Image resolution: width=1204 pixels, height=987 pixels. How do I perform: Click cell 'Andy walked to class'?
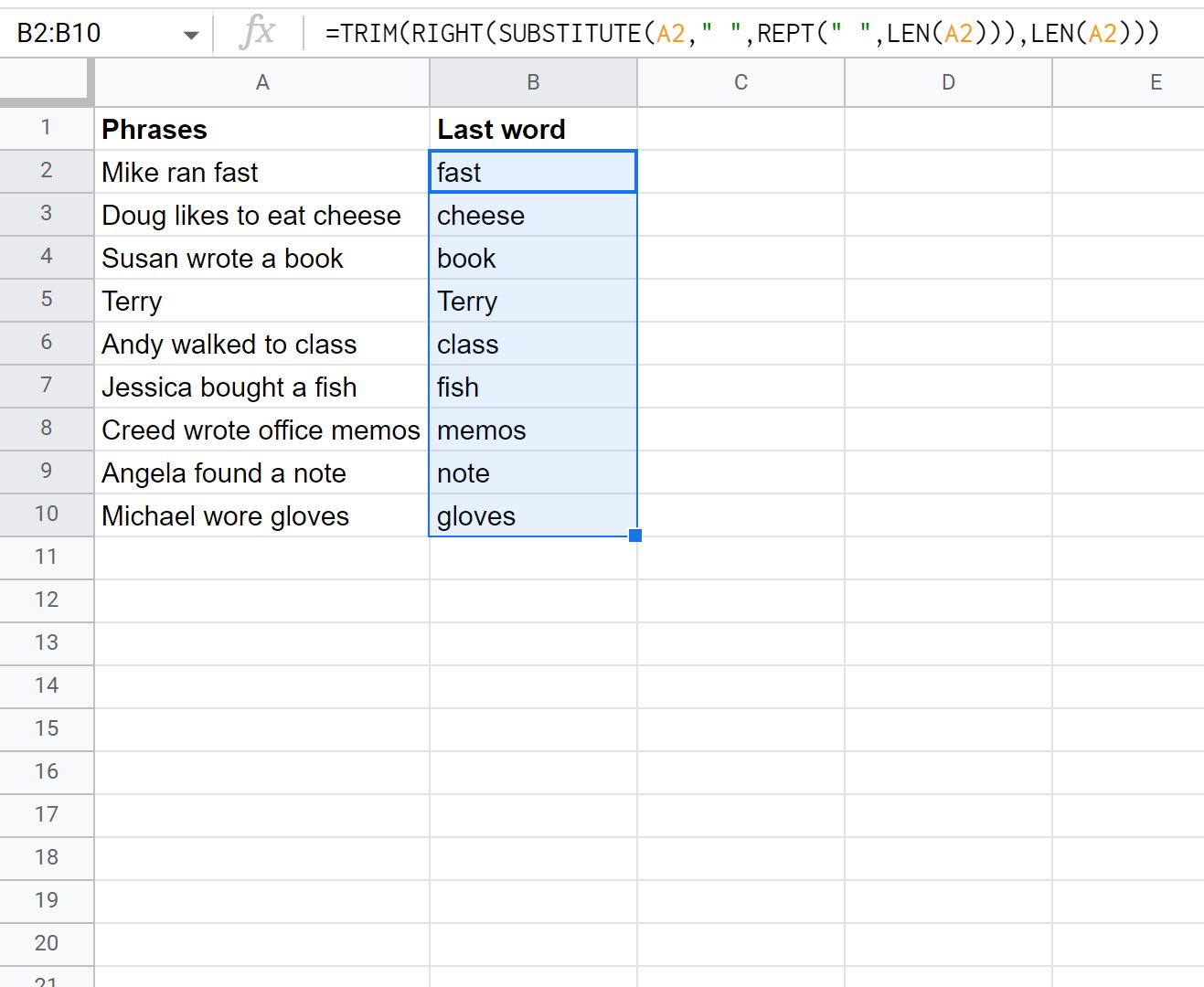[x=262, y=344]
